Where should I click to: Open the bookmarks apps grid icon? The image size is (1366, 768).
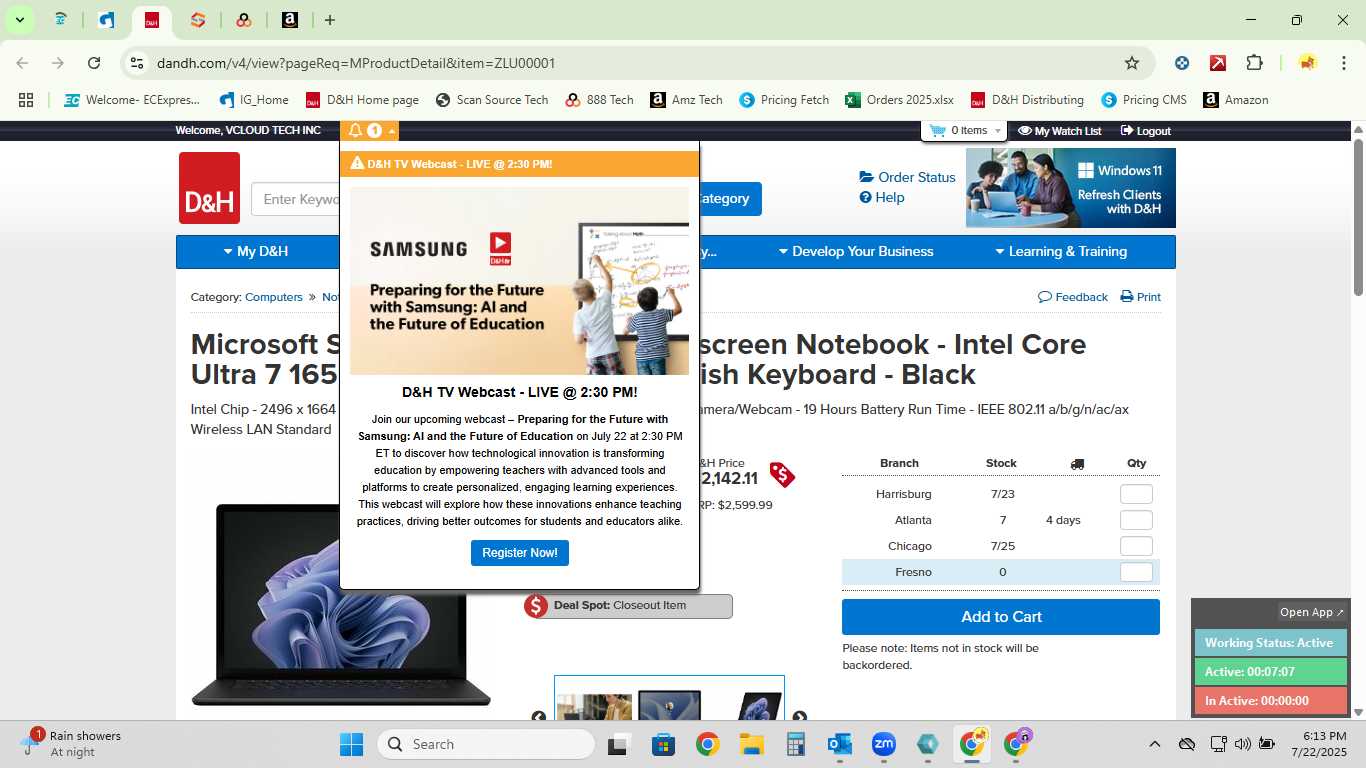click(26, 100)
